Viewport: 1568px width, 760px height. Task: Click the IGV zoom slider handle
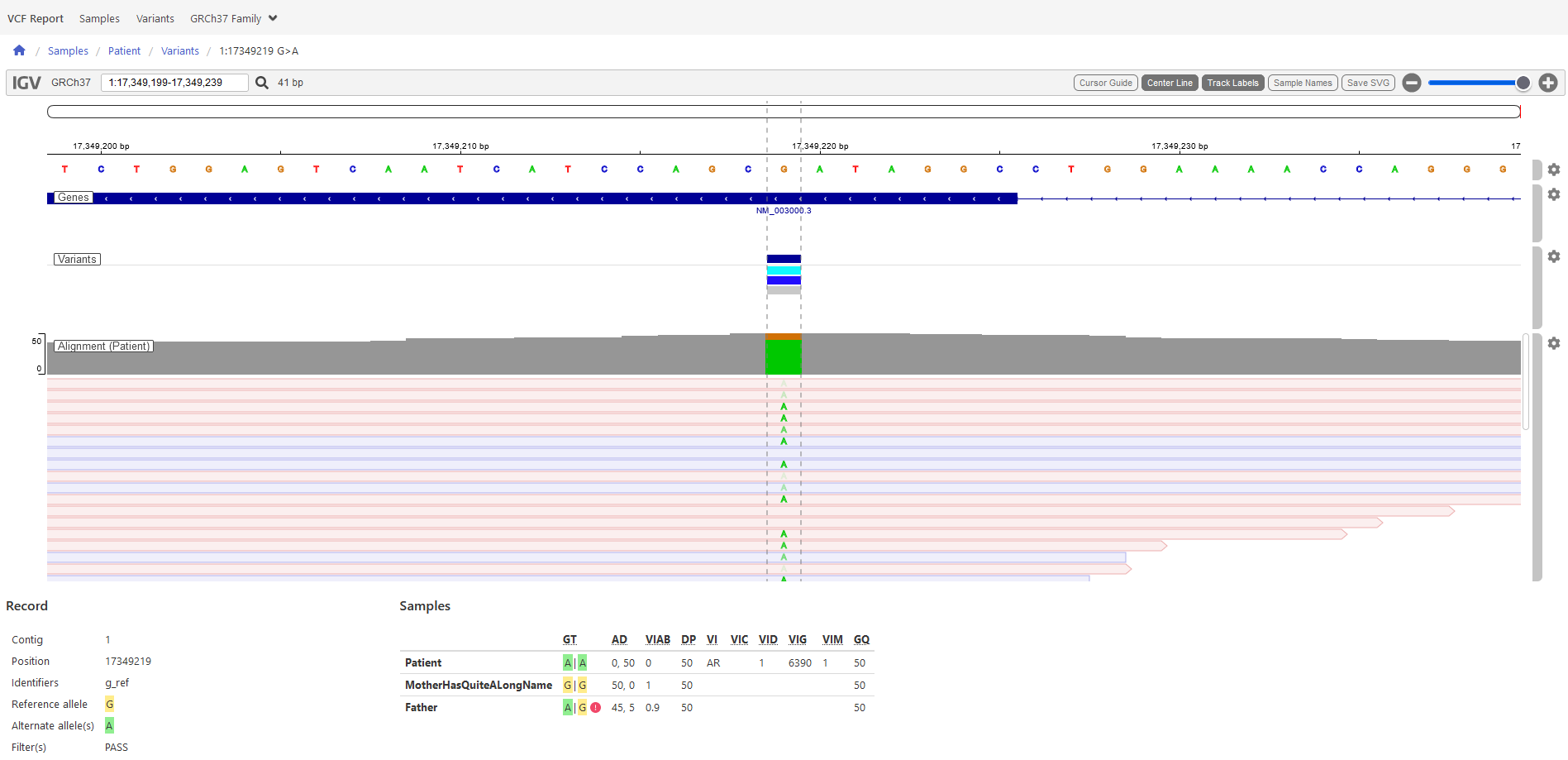pyautogui.click(x=1523, y=83)
